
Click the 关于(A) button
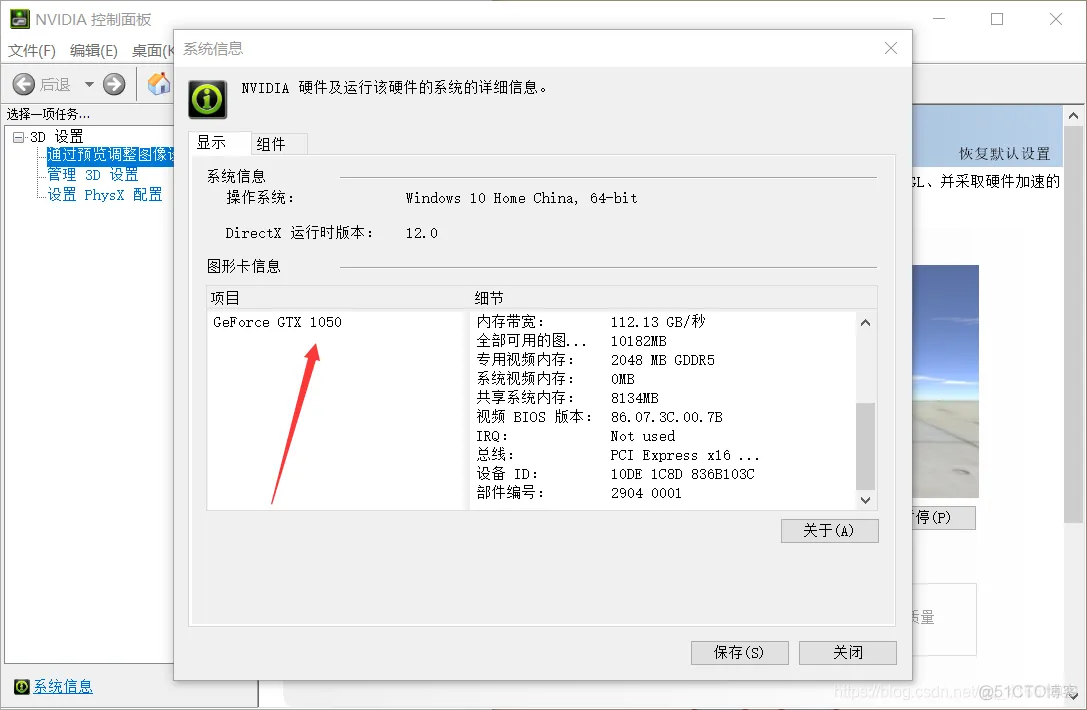pos(829,531)
